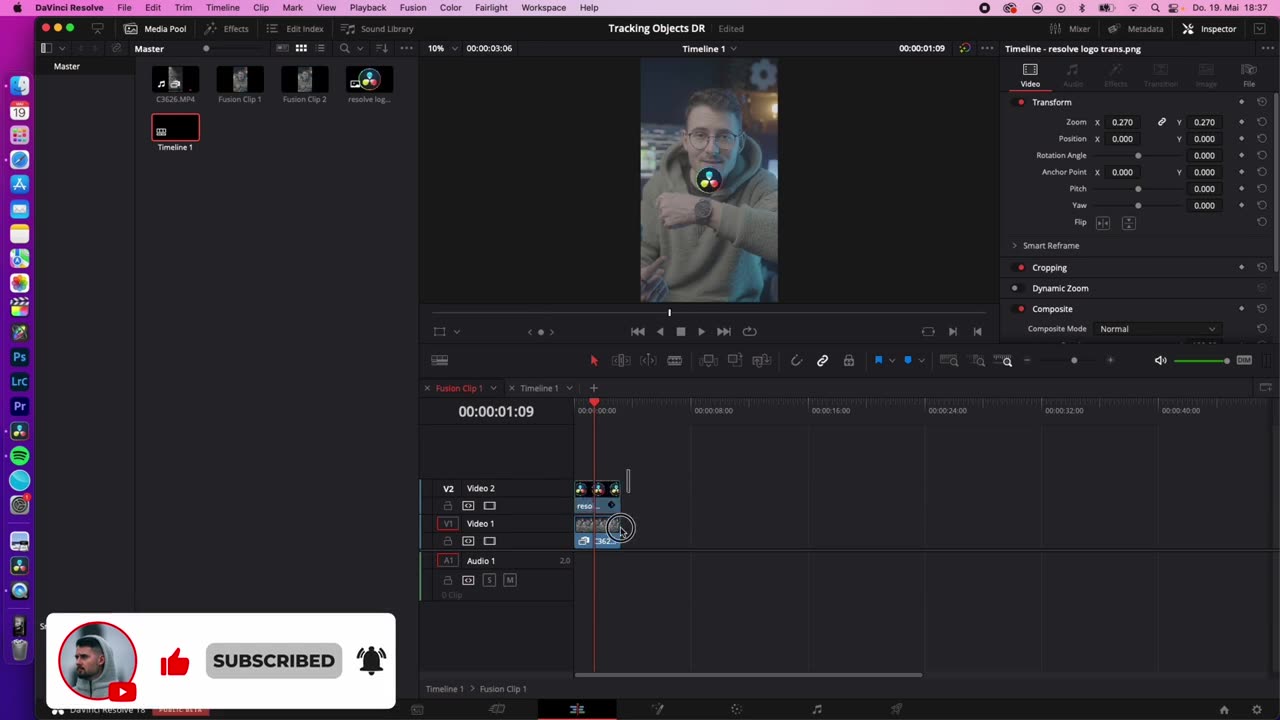Open the Fusion menu

coord(413,7)
